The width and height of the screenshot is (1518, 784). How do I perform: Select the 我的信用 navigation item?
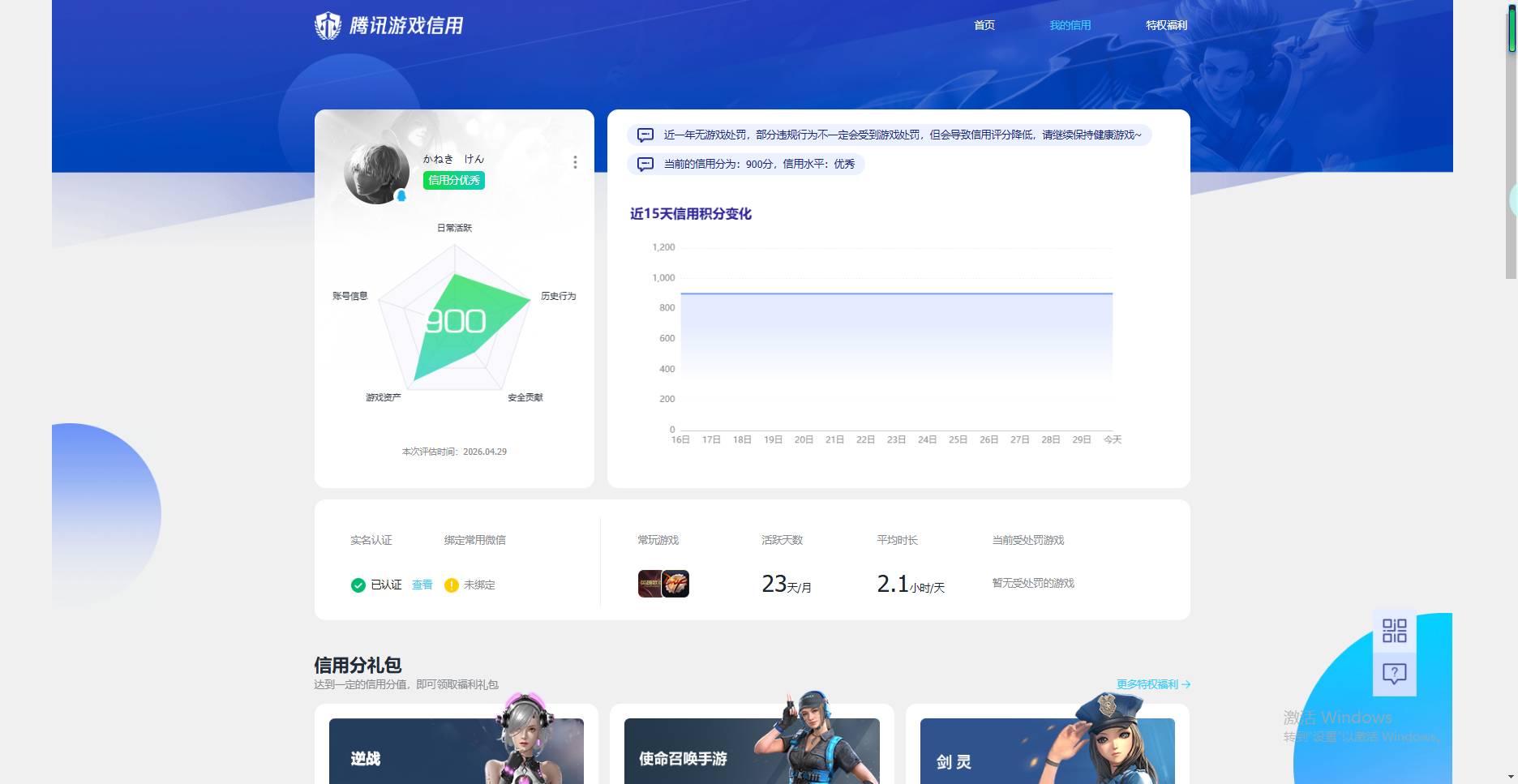[1070, 25]
